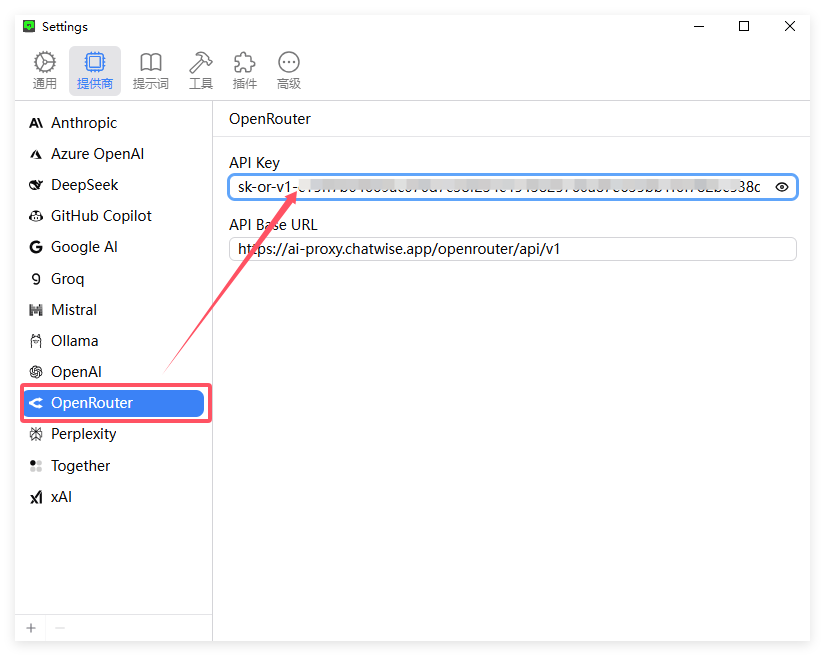
Task: Select Perplexity in the provider list
Action: click(83, 434)
